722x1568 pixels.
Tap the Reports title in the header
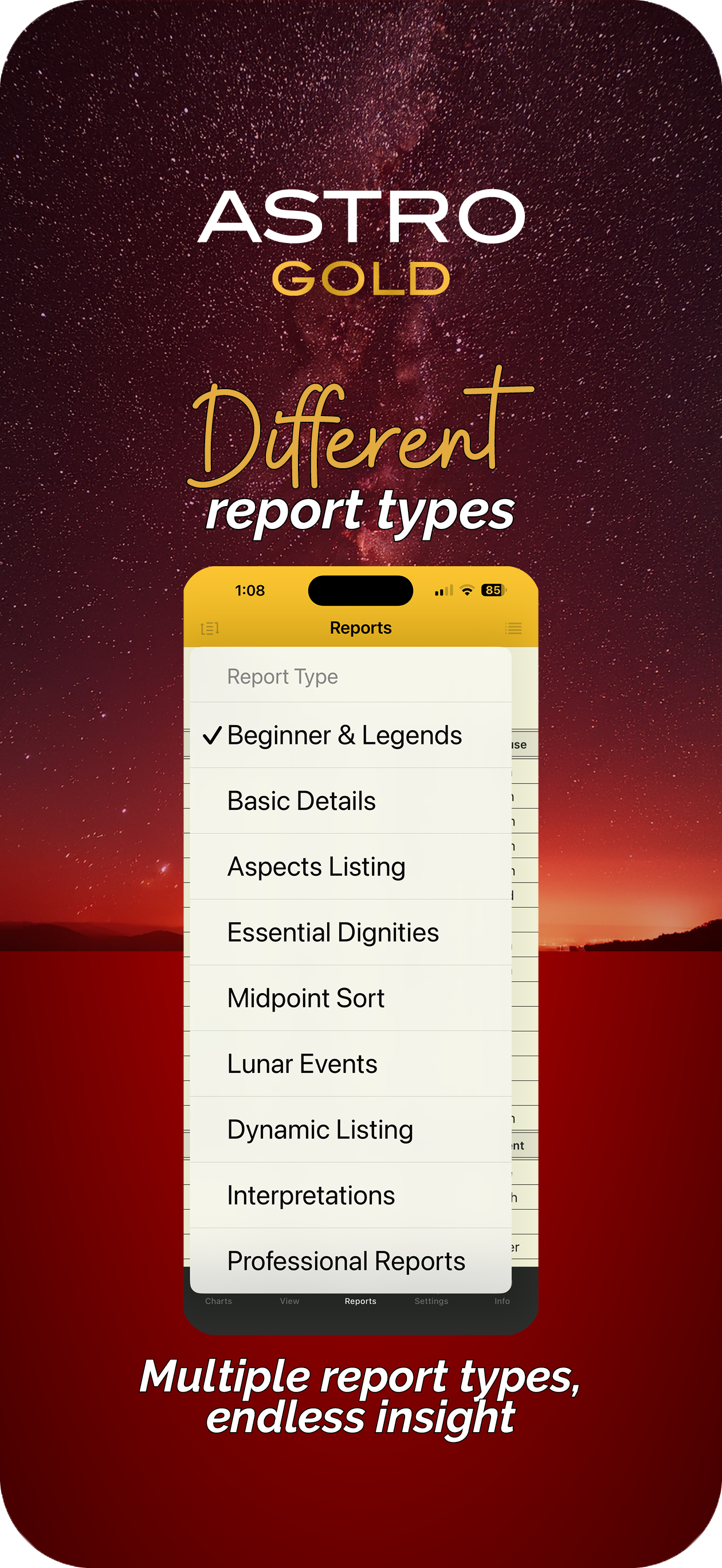point(361,628)
